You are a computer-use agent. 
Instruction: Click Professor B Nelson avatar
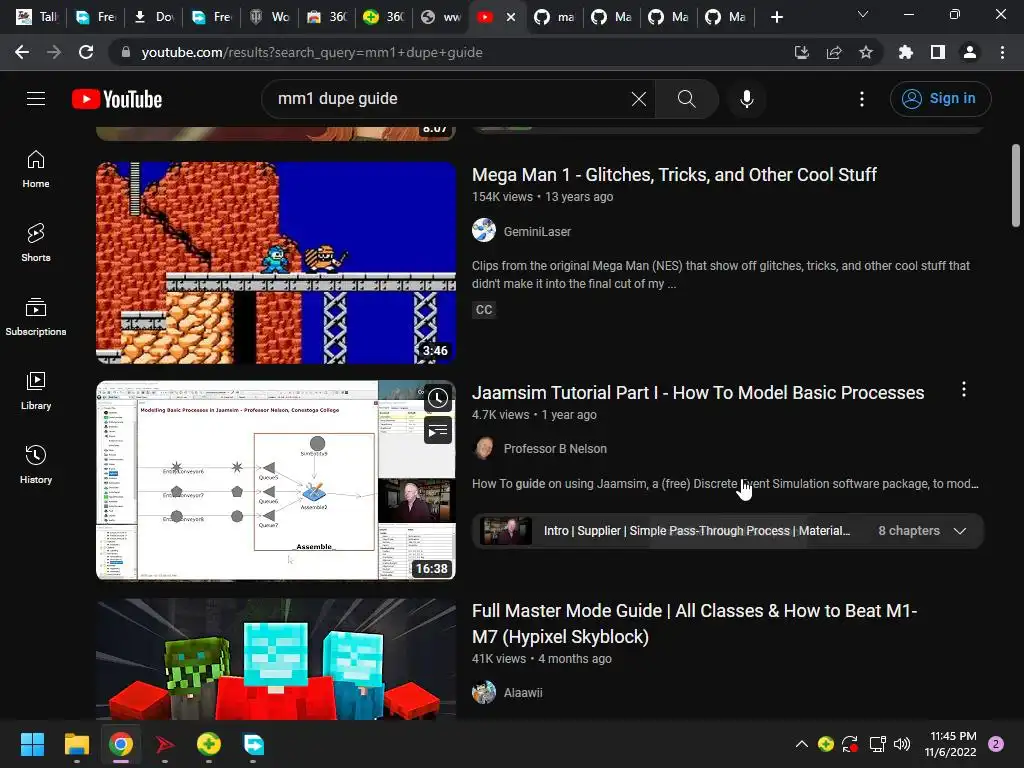pyautogui.click(x=484, y=449)
